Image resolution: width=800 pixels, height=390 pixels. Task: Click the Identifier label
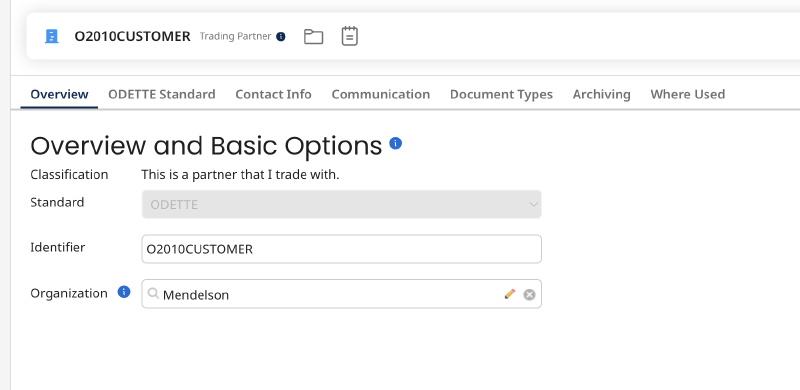click(58, 247)
